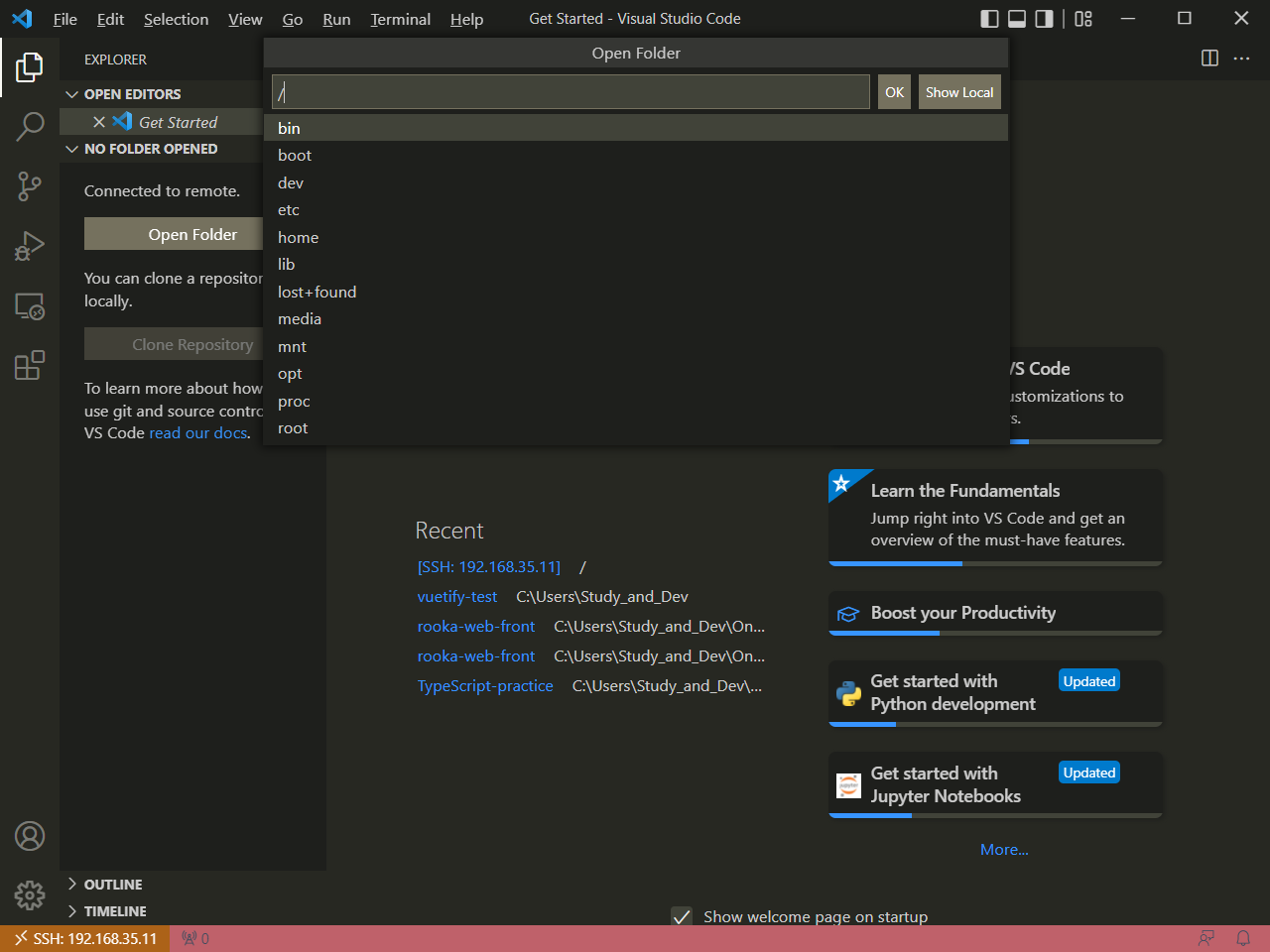Open the Remote Explorer view icon
Viewport: 1270px width, 952px height.
pos(30,305)
